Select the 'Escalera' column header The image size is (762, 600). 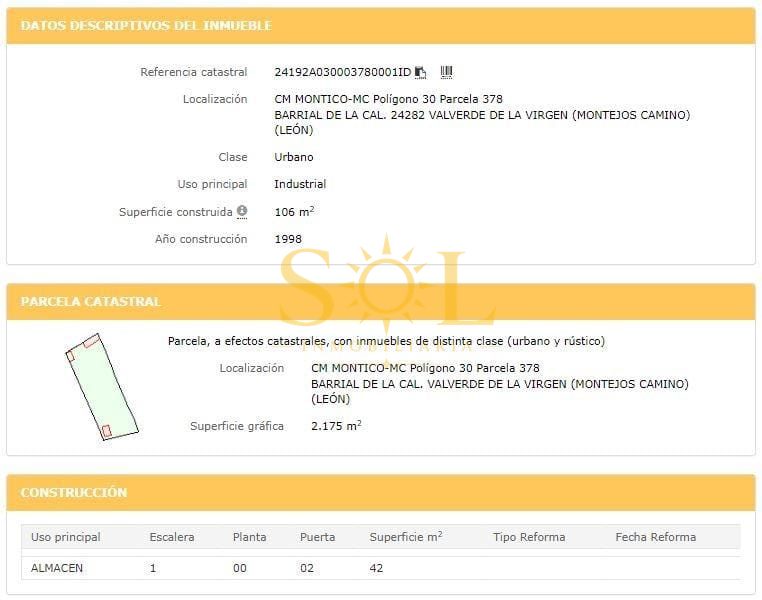point(172,537)
